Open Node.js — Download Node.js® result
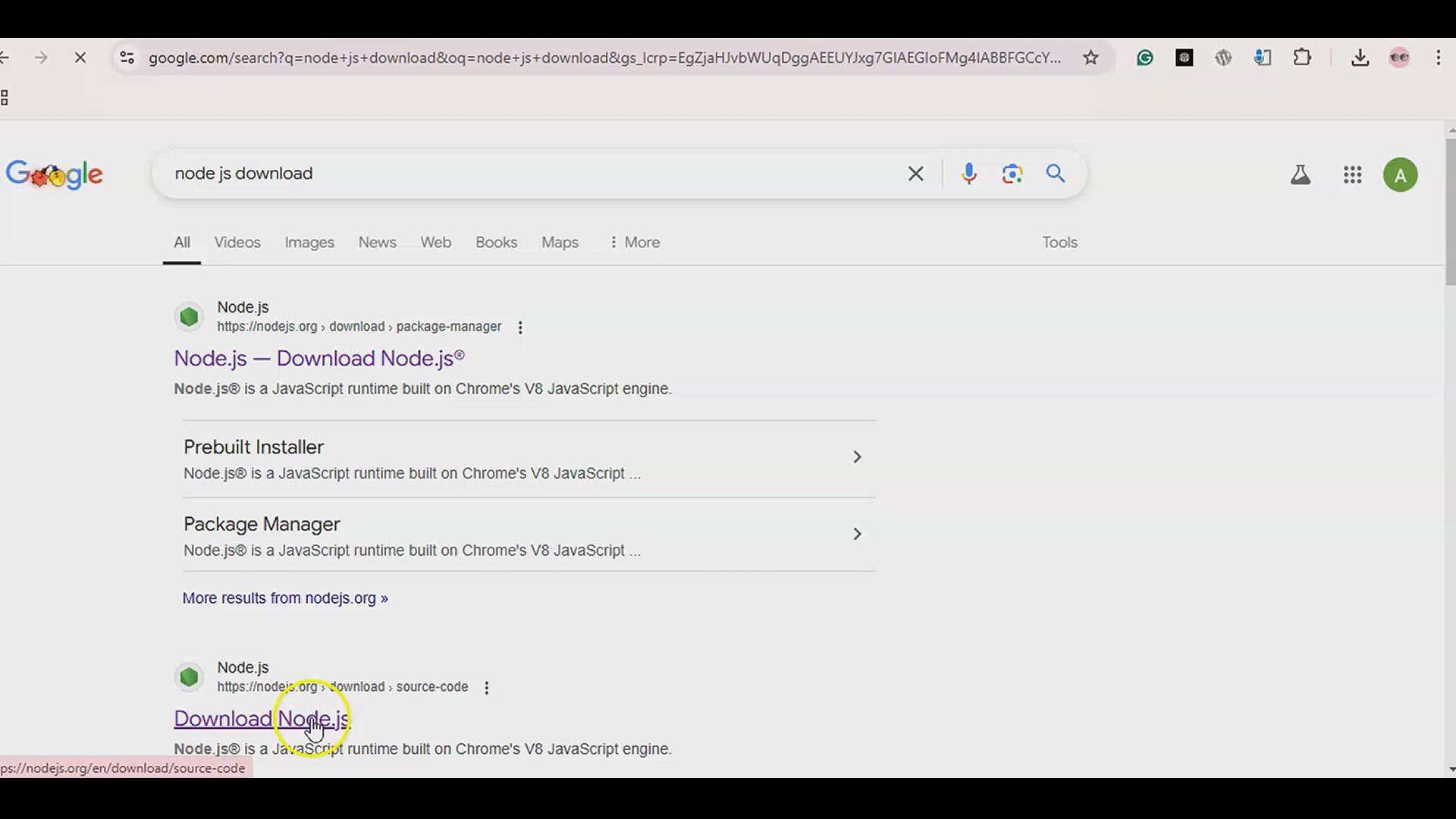1456x819 pixels. click(319, 359)
